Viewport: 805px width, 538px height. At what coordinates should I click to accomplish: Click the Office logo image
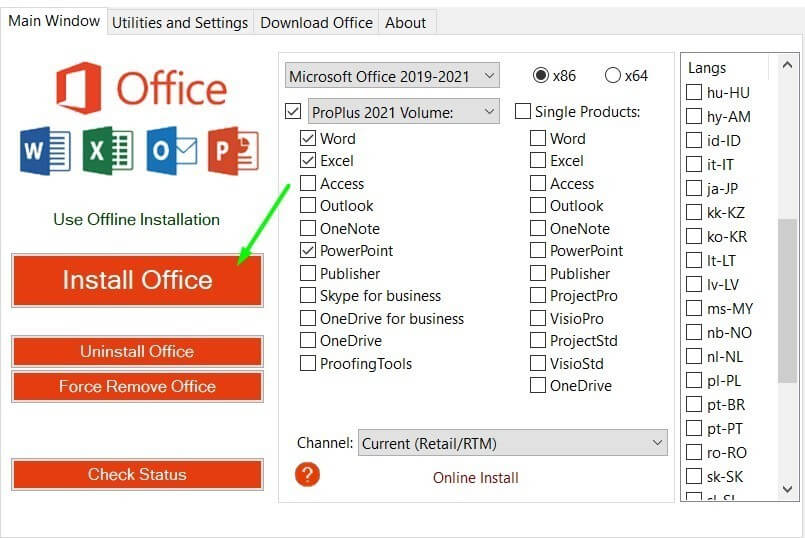click(x=142, y=88)
